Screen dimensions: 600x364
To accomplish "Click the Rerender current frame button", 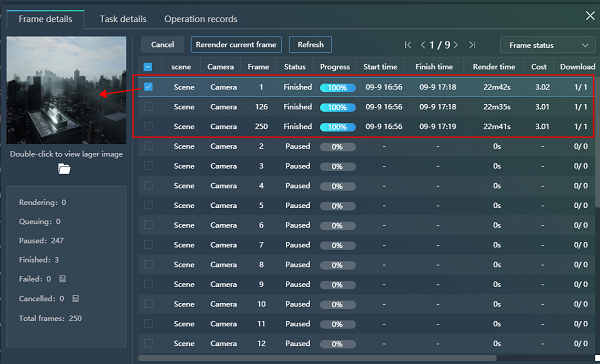I will (x=236, y=44).
